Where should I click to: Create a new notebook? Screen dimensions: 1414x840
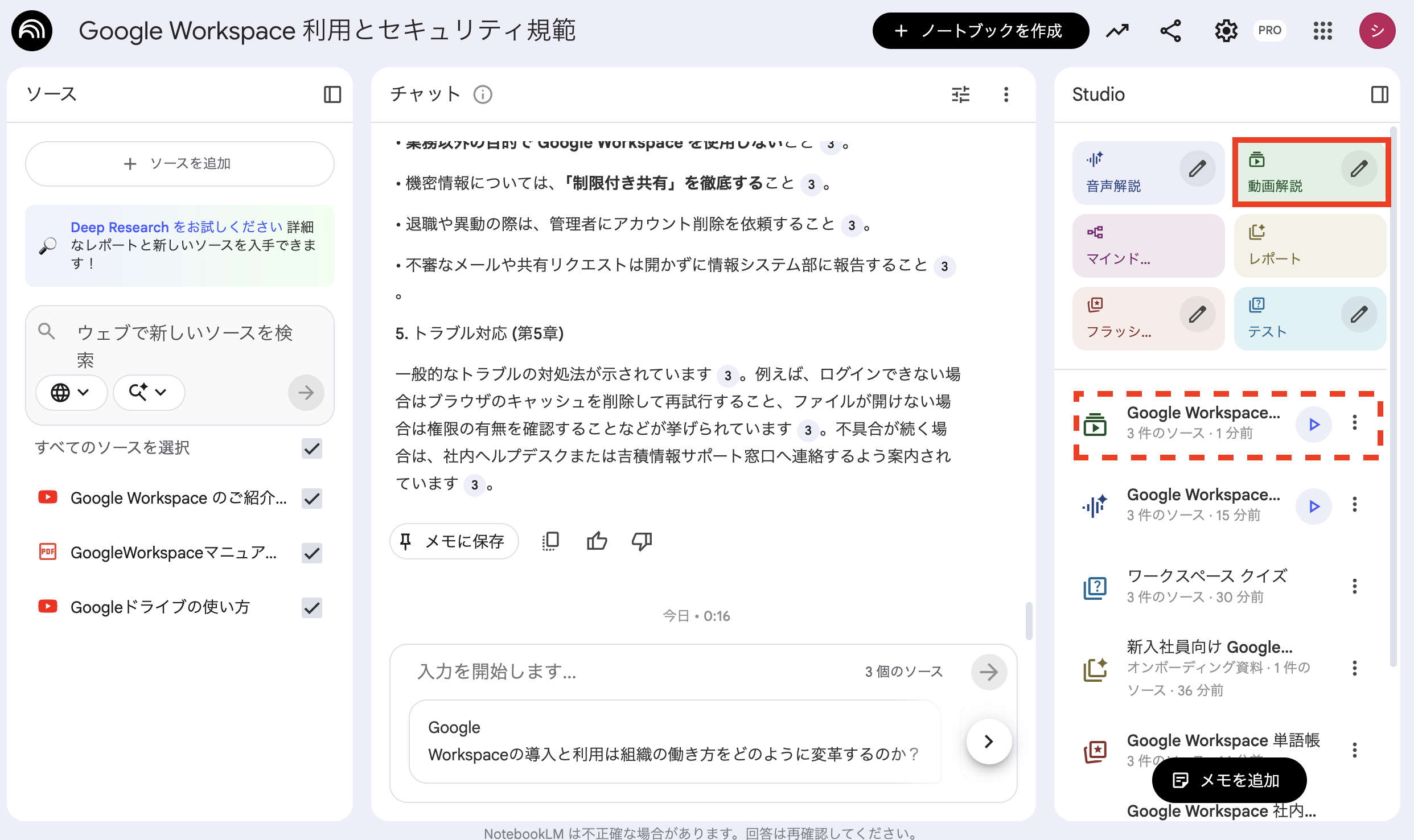980,31
